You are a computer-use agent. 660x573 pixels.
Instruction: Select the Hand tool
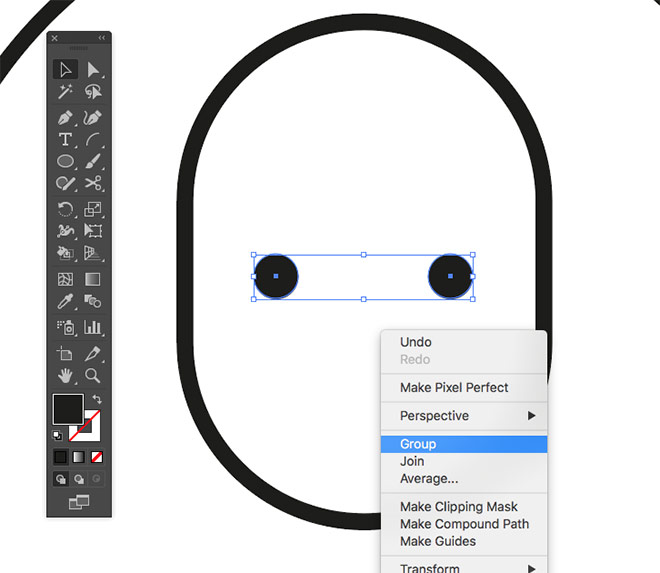[65, 376]
